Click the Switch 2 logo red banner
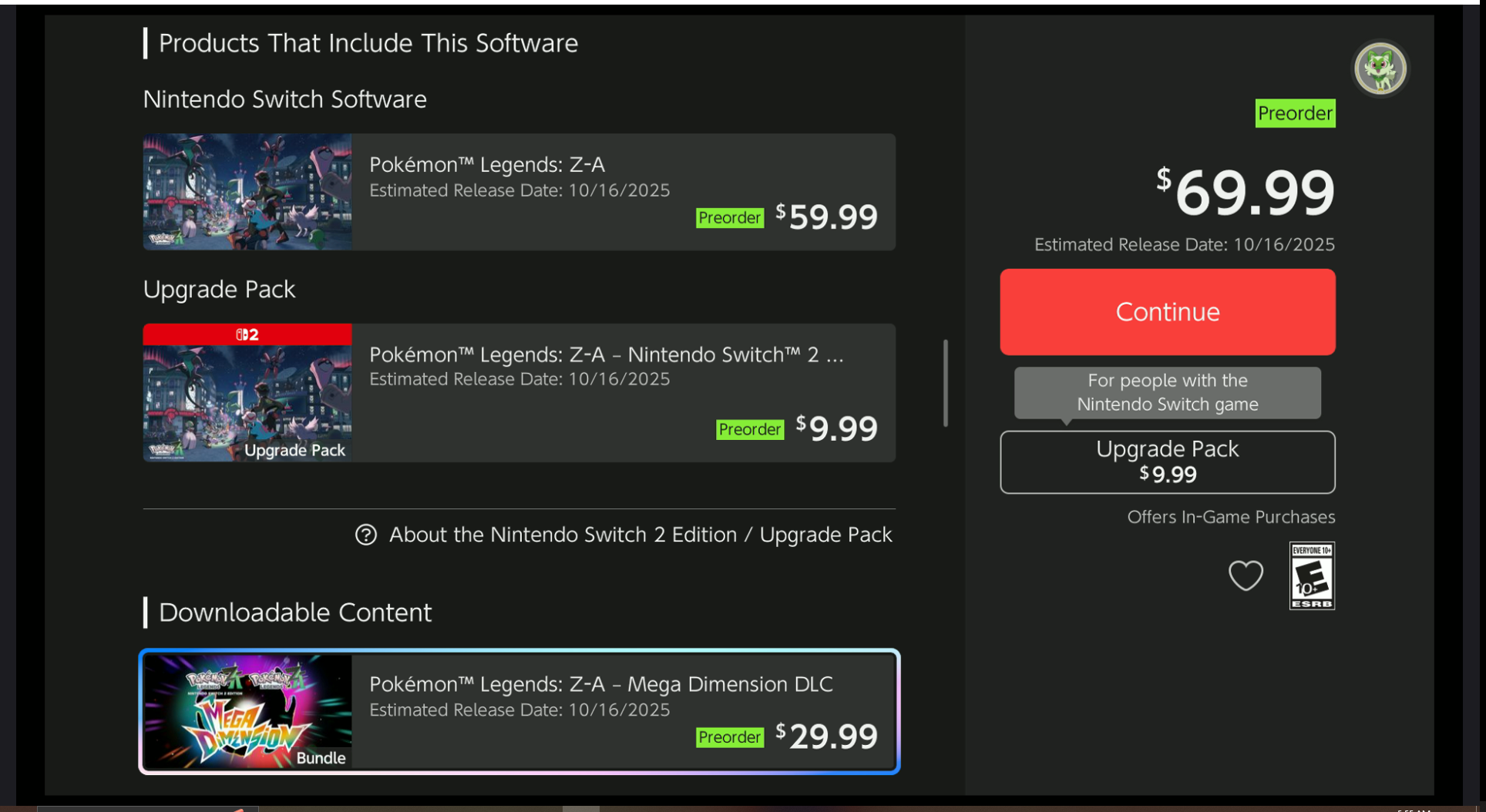The width and height of the screenshot is (1486, 812). [x=247, y=334]
